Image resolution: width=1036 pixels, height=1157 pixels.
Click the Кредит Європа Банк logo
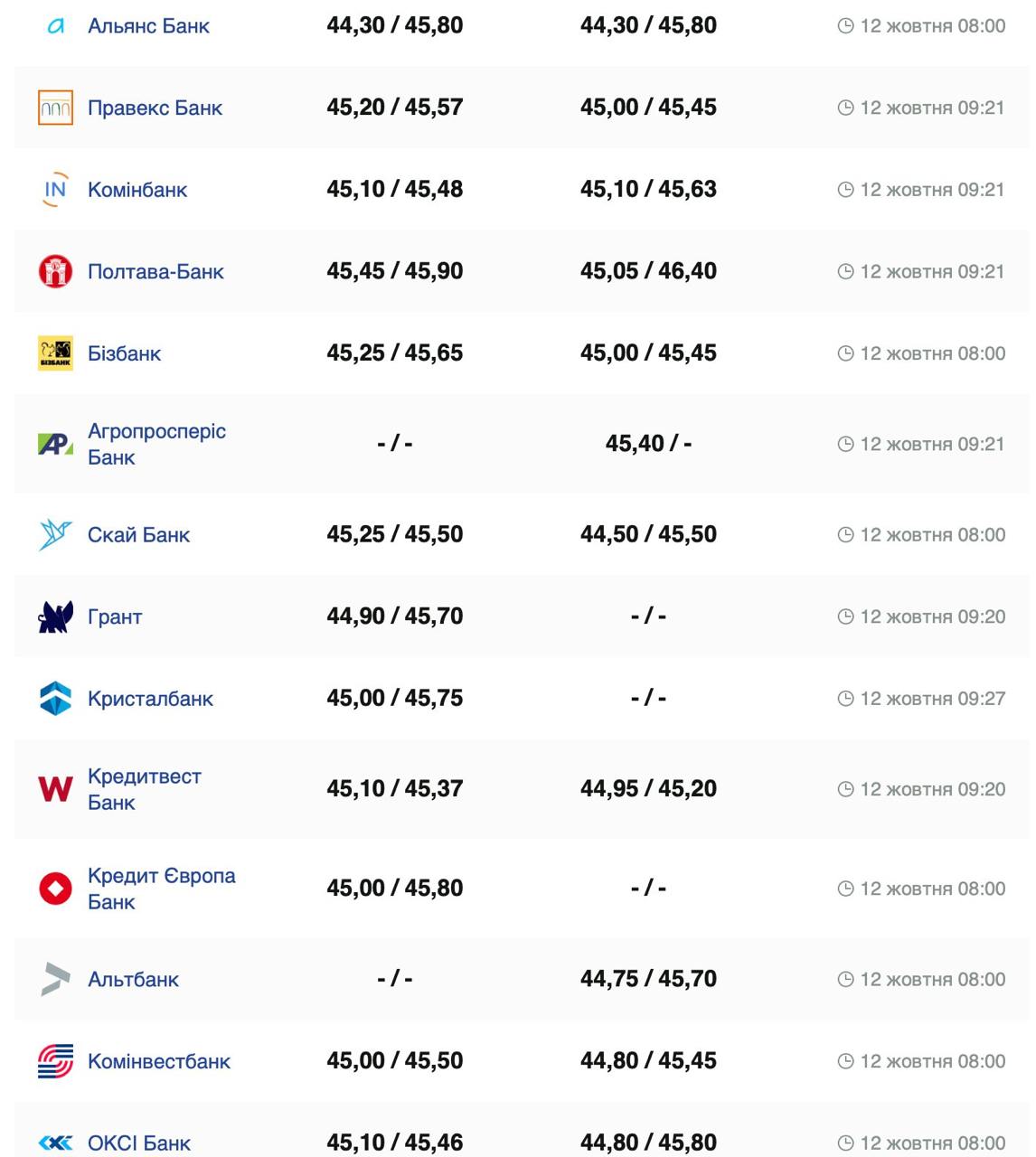[55, 889]
